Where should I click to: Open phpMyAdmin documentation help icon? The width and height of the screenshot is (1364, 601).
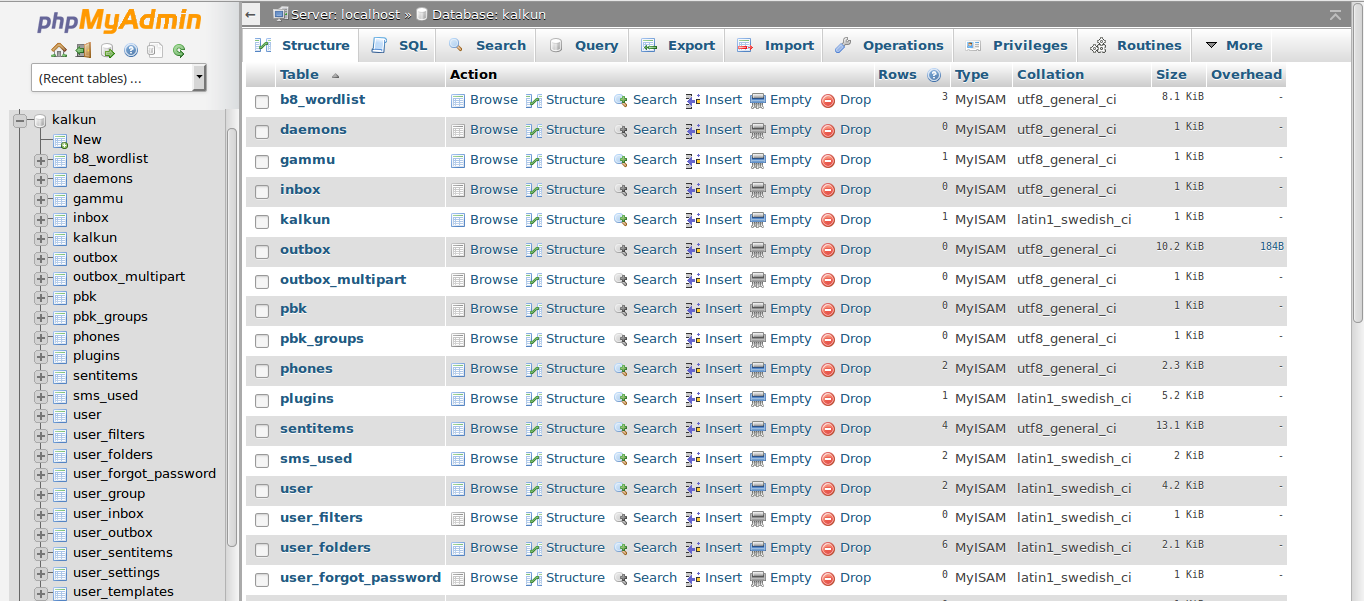pyautogui.click(x=131, y=50)
